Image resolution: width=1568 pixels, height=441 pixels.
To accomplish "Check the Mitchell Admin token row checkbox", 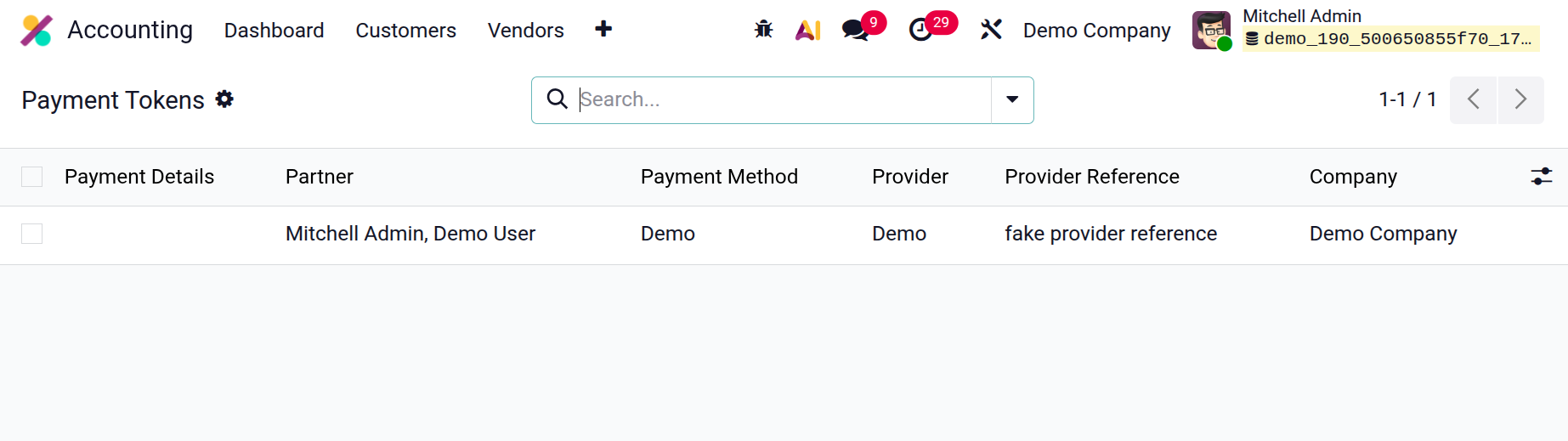I will [x=32, y=234].
